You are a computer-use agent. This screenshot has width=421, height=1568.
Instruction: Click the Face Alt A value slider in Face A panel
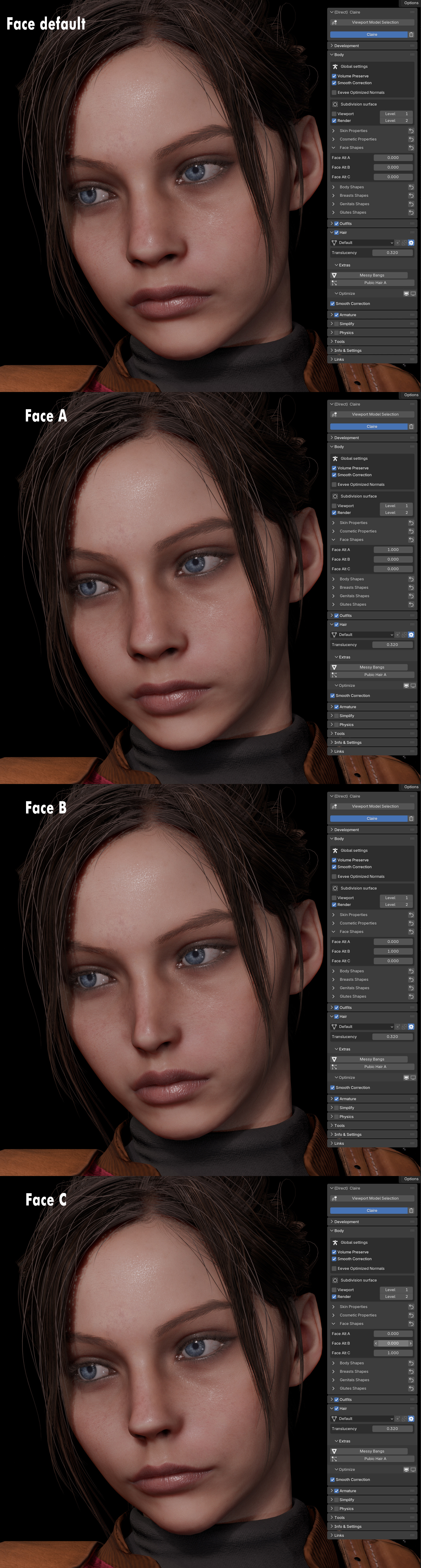393,550
